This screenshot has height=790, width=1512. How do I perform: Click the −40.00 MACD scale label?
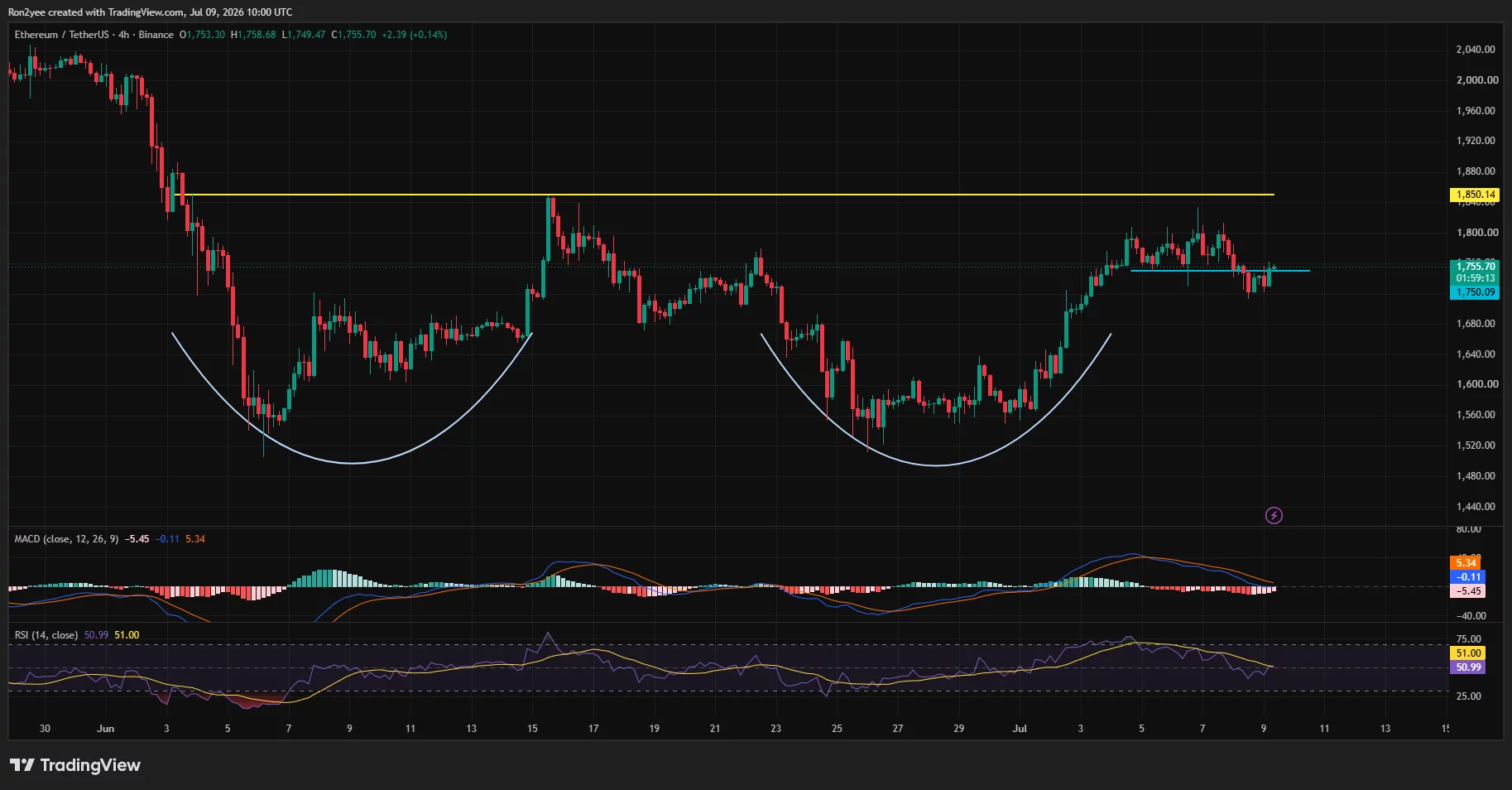click(1470, 616)
